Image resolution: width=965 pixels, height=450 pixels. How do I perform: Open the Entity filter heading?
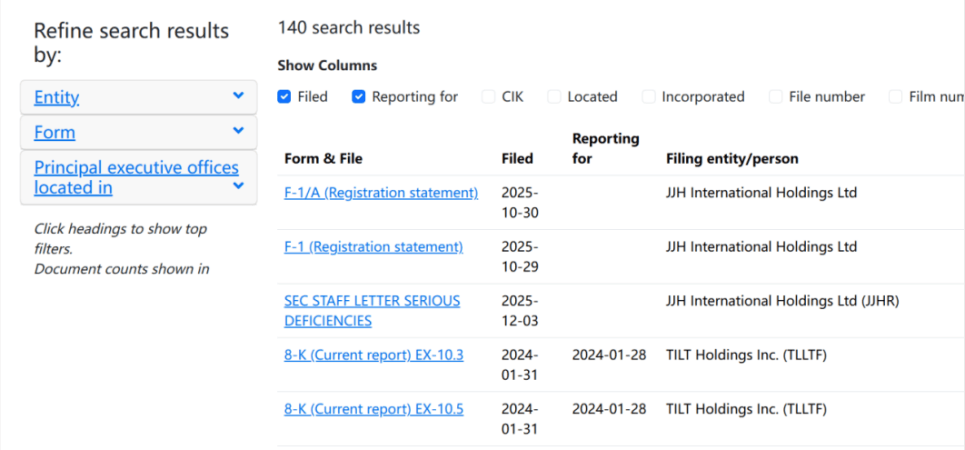click(x=57, y=98)
